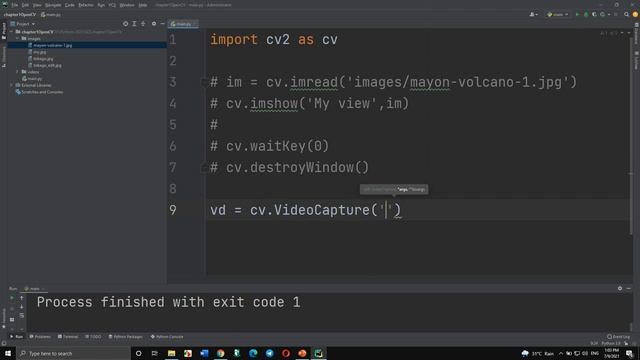Screen dimensions: 640x360
Task: Open the Run tool window tab at bottom
Action: [x=16, y=337]
